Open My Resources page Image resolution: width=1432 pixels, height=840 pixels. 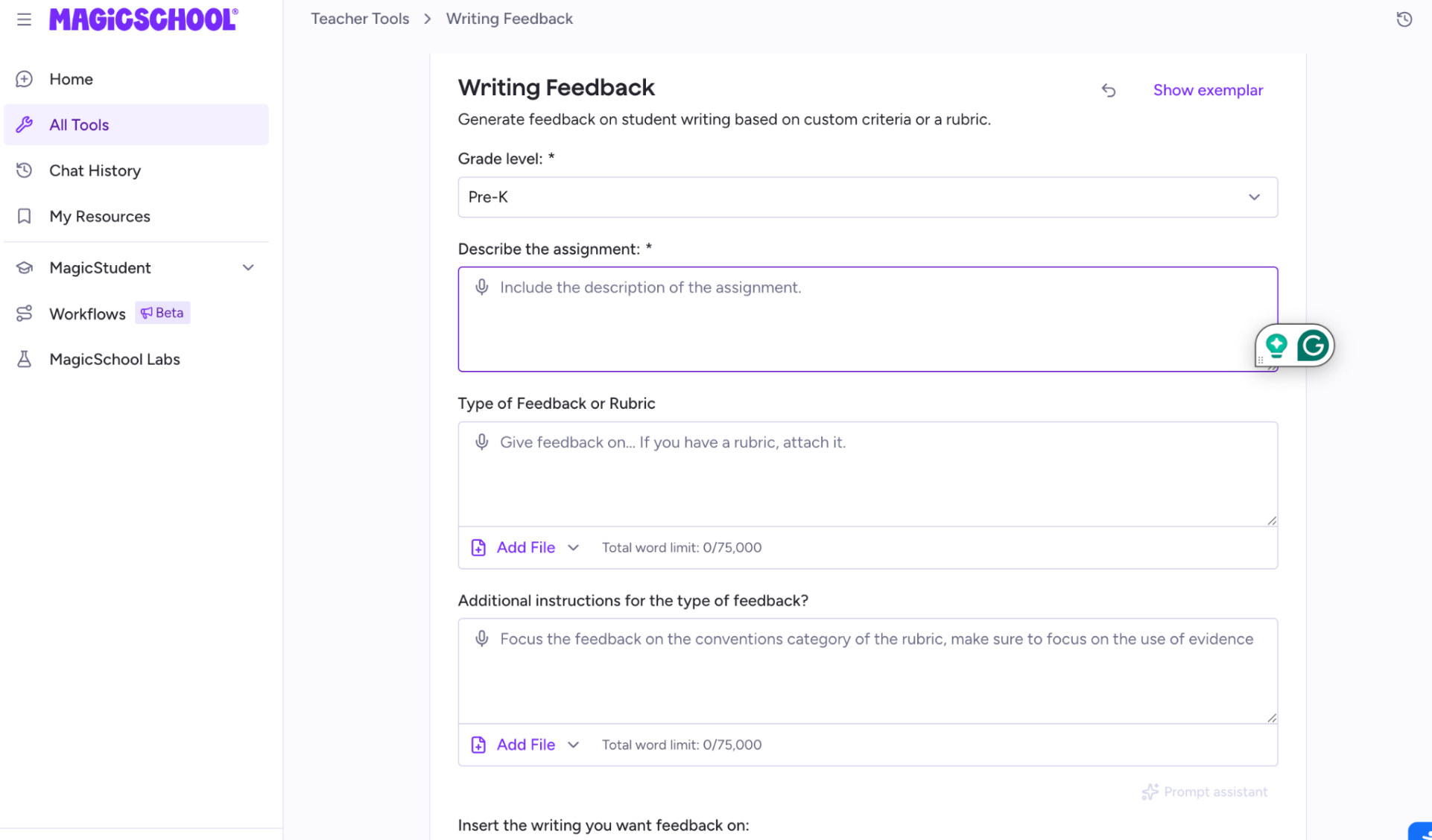pos(136,216)
